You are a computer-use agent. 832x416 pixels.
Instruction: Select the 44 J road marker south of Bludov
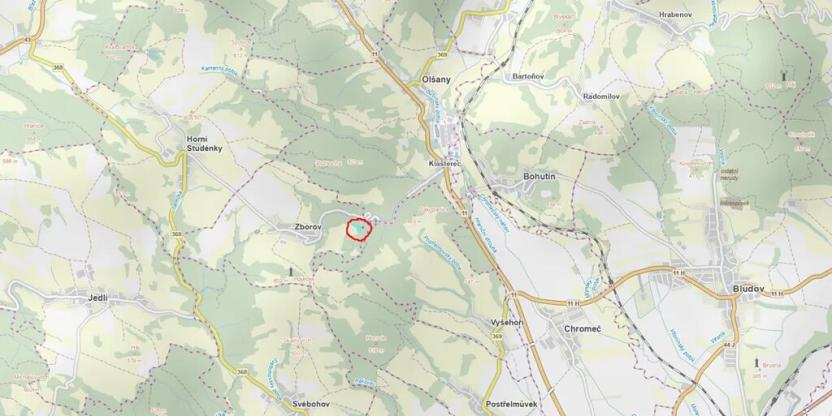pyautogui.click(x=730, y=345)
